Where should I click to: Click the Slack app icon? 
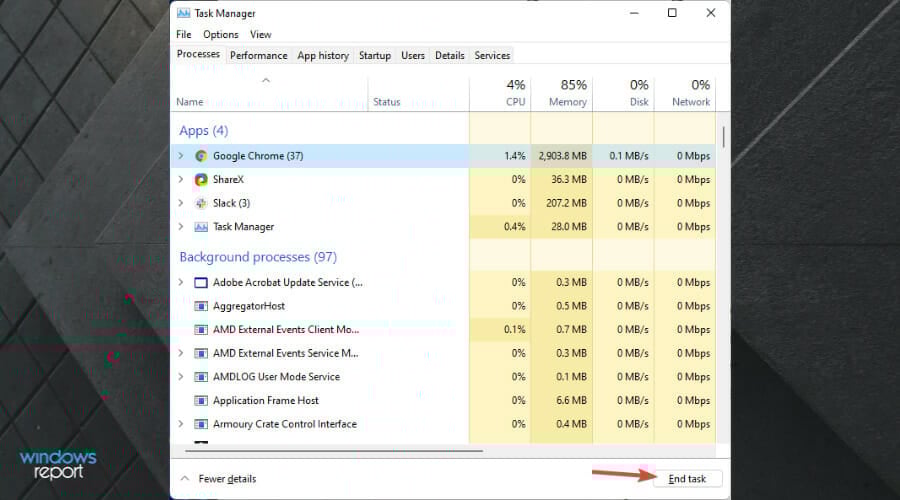click(201, 203)
